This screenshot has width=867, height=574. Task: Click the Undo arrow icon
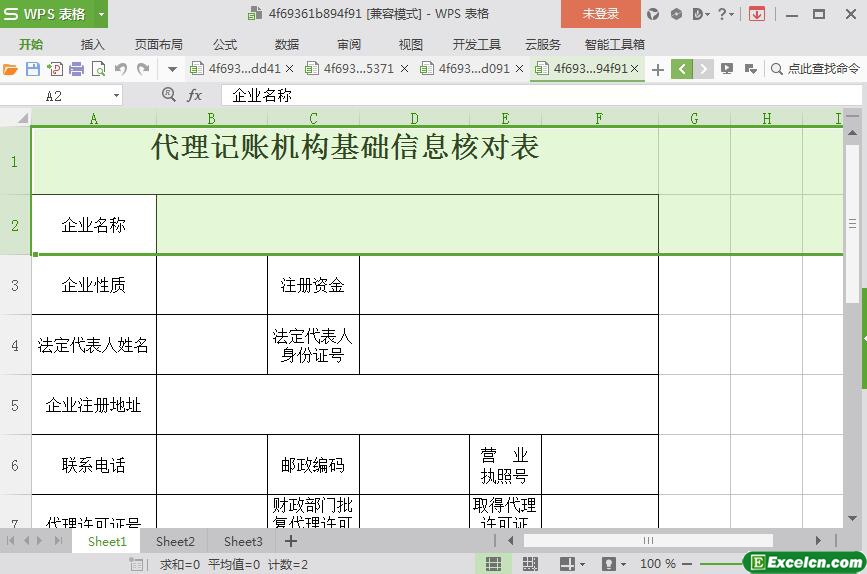pos(121,69)
